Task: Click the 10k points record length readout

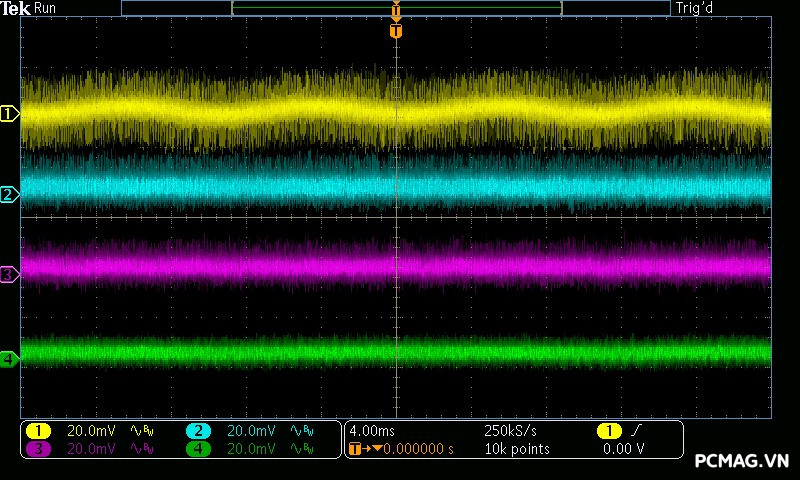Action: click(x=516, y=449)
